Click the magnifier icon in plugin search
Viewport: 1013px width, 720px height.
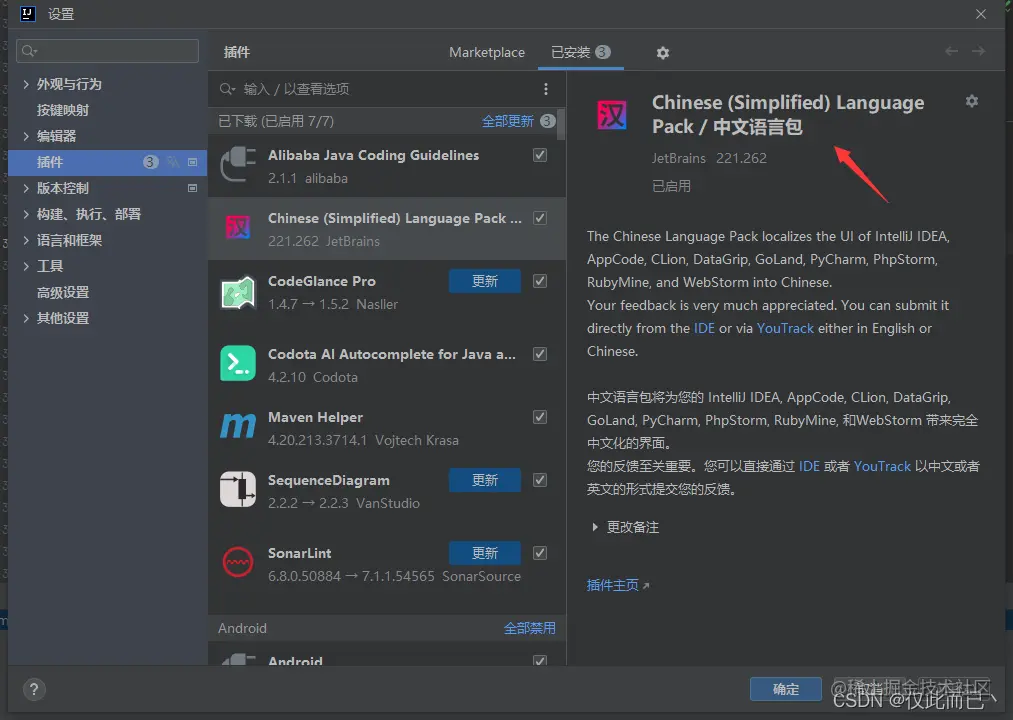(x=227, y=89)
